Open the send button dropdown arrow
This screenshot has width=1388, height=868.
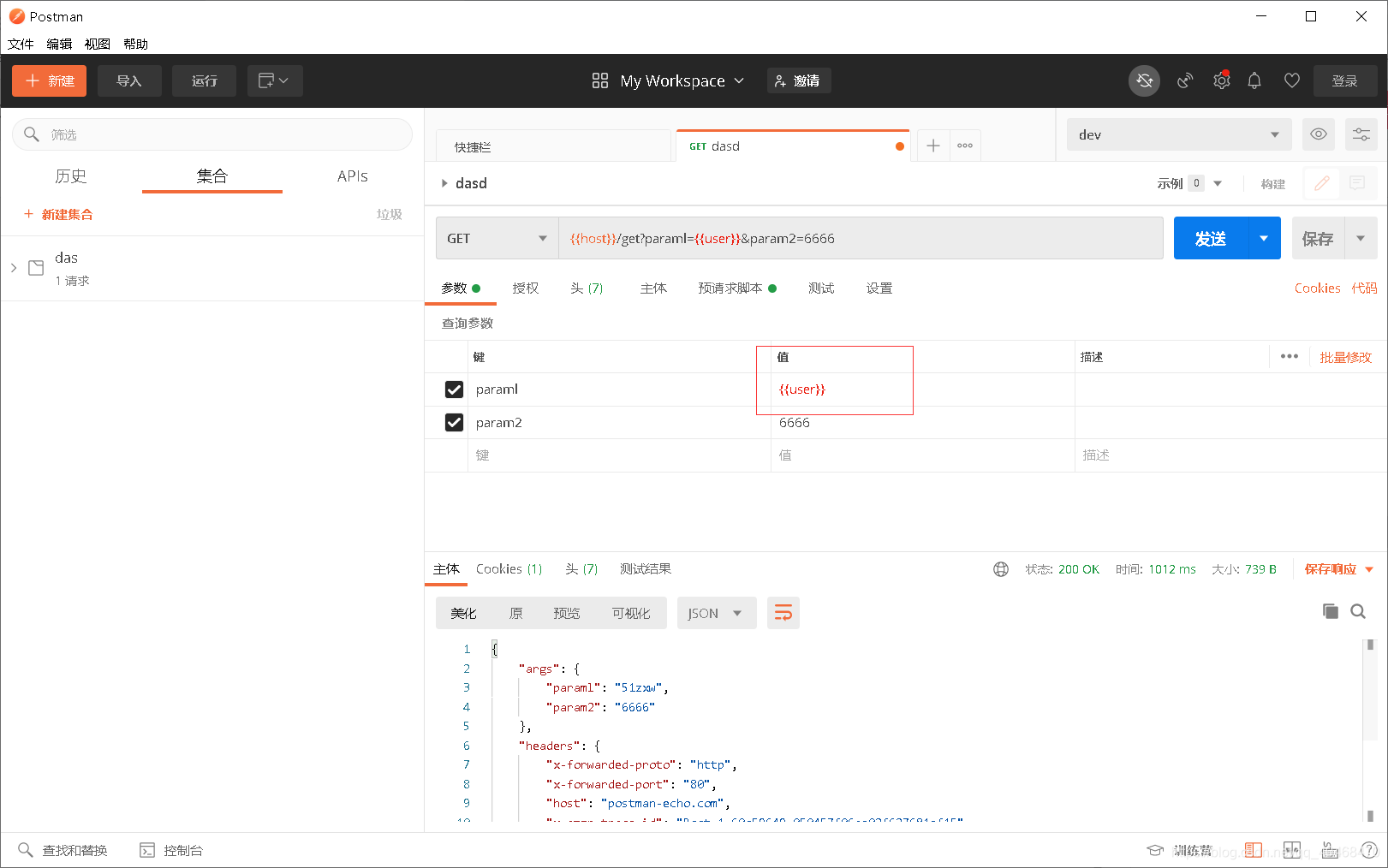pos(1264,239)
